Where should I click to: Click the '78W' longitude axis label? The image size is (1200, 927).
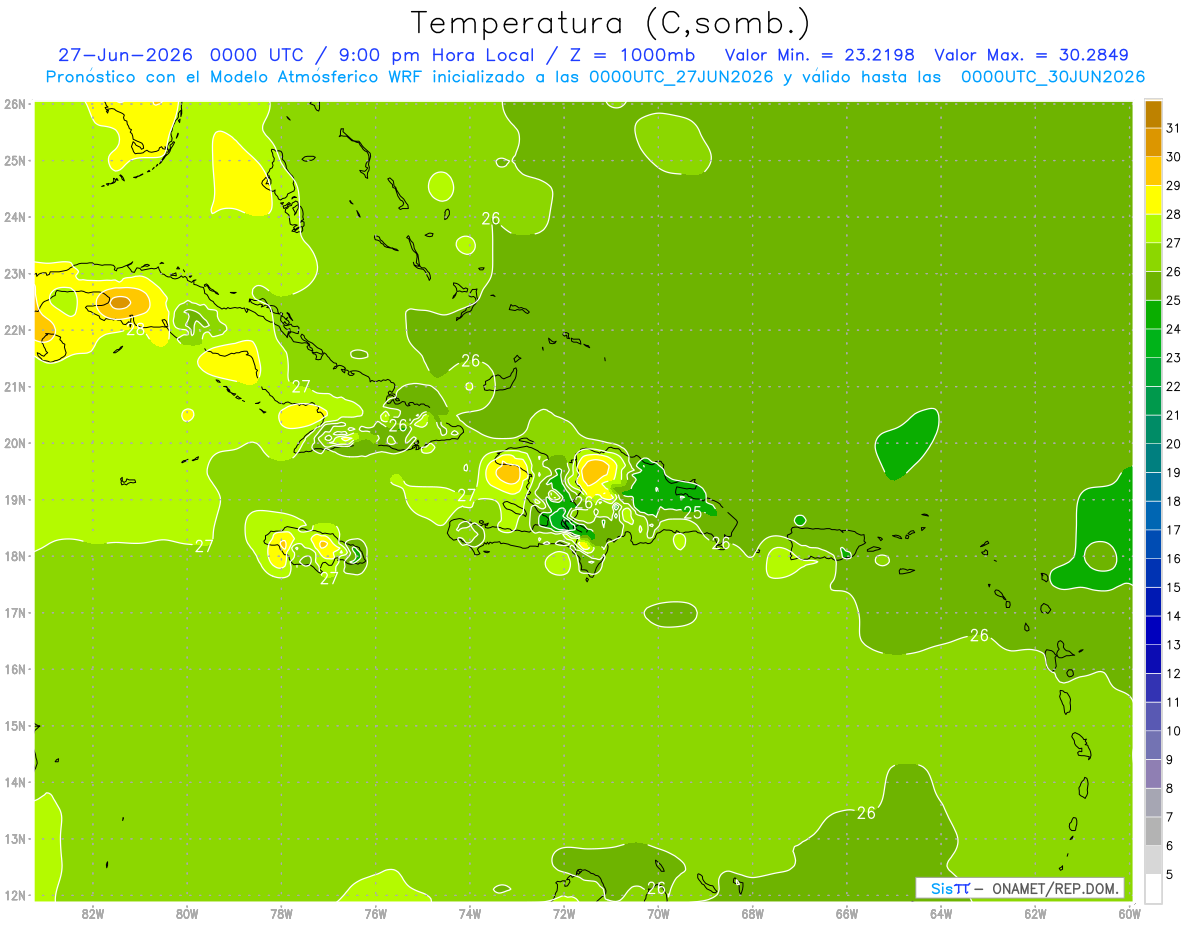[x=281, y=912]
